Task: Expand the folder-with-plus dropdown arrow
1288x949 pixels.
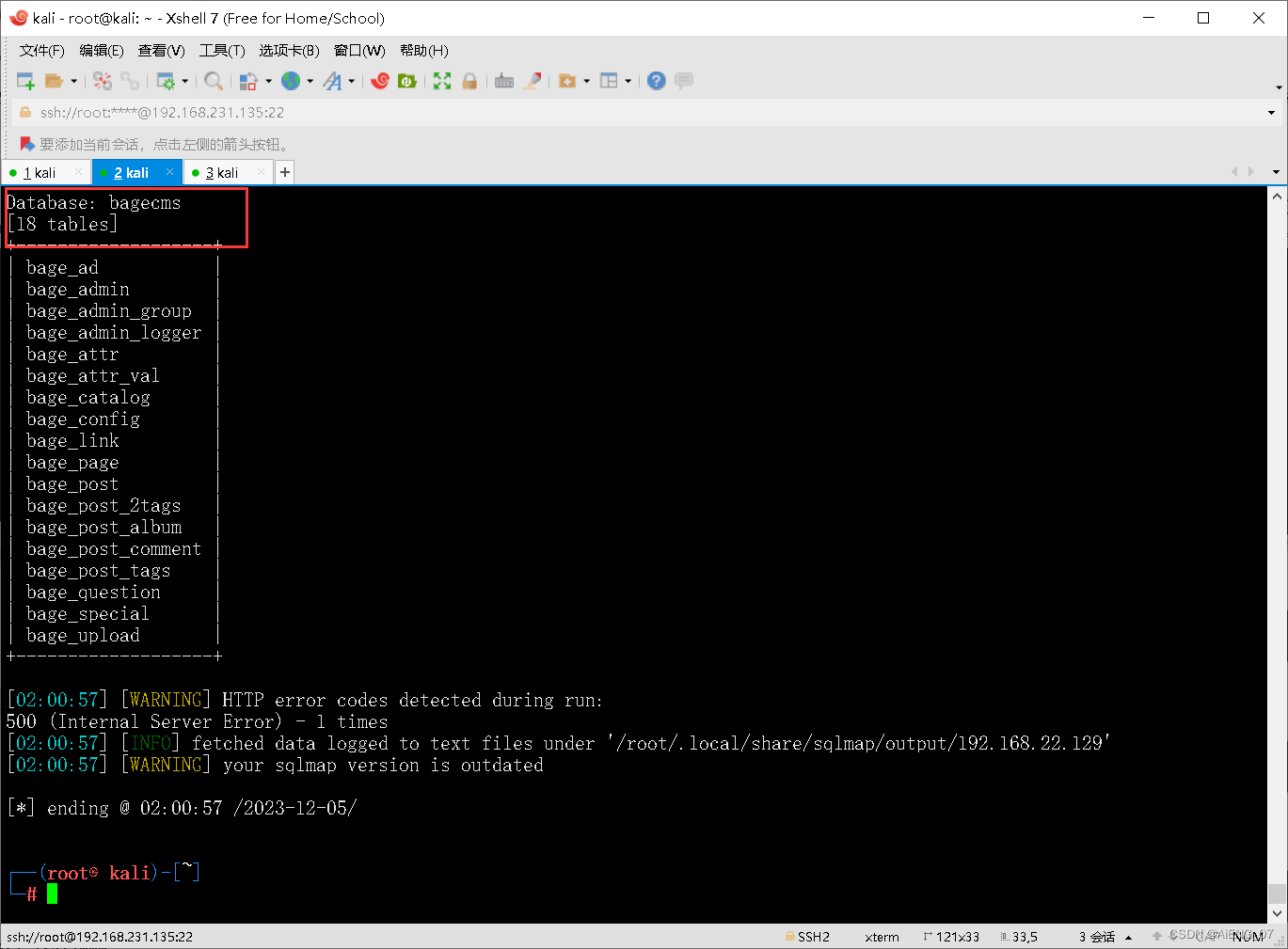Action: click(x=586, y=81)
